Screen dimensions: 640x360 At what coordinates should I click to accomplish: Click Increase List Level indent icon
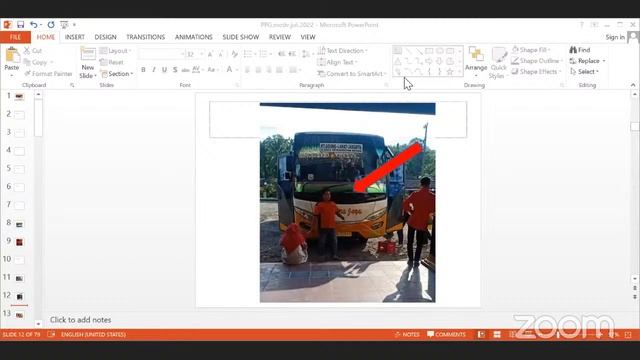pyautogui.click(x=292, y=54)
